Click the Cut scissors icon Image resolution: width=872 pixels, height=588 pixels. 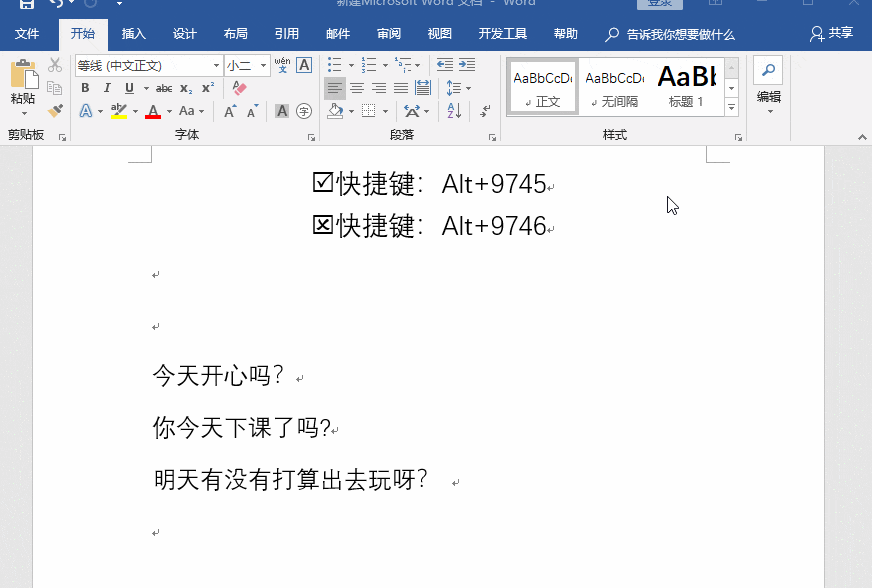54,65
